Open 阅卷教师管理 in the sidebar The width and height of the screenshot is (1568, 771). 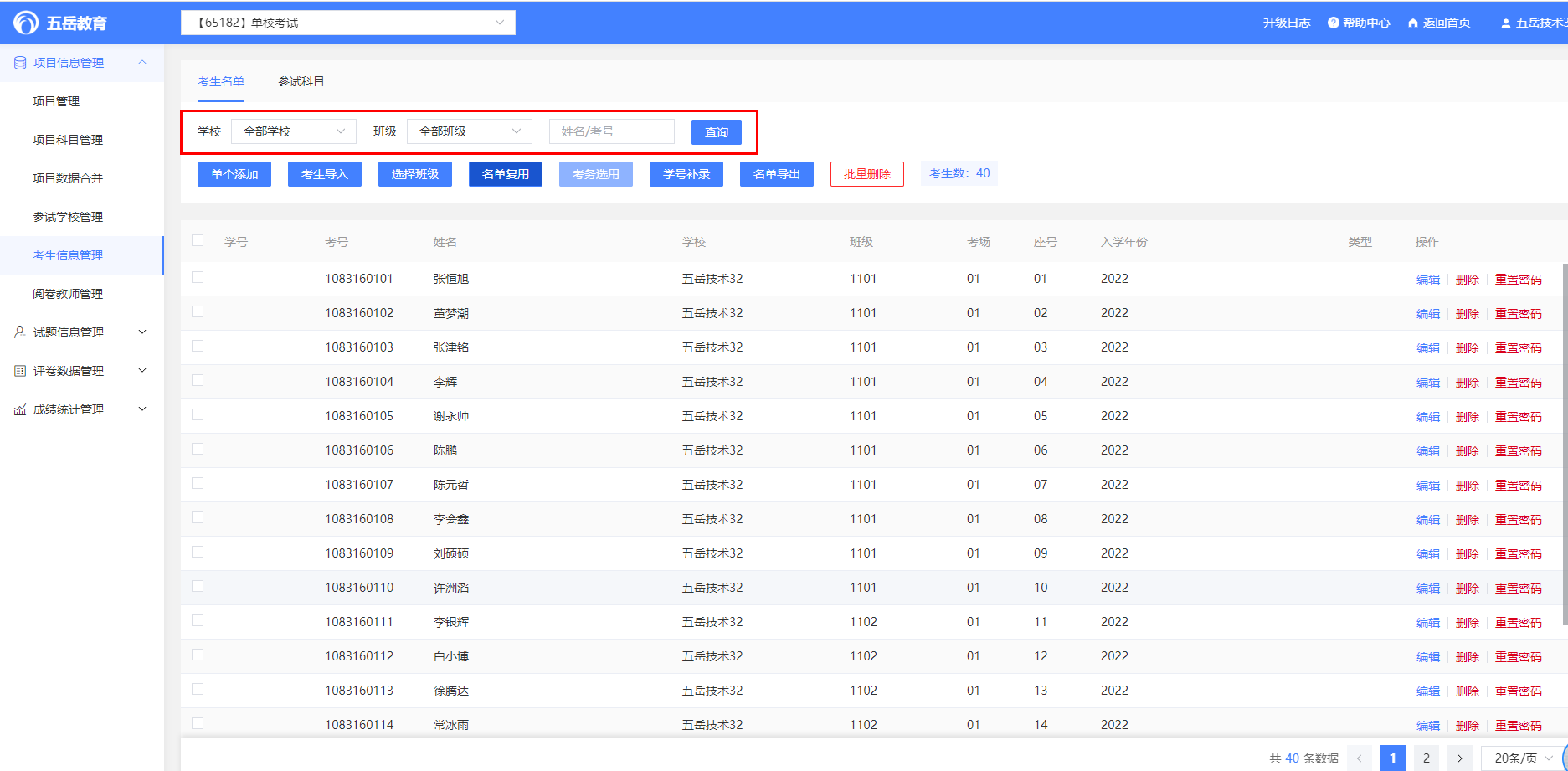68,294
